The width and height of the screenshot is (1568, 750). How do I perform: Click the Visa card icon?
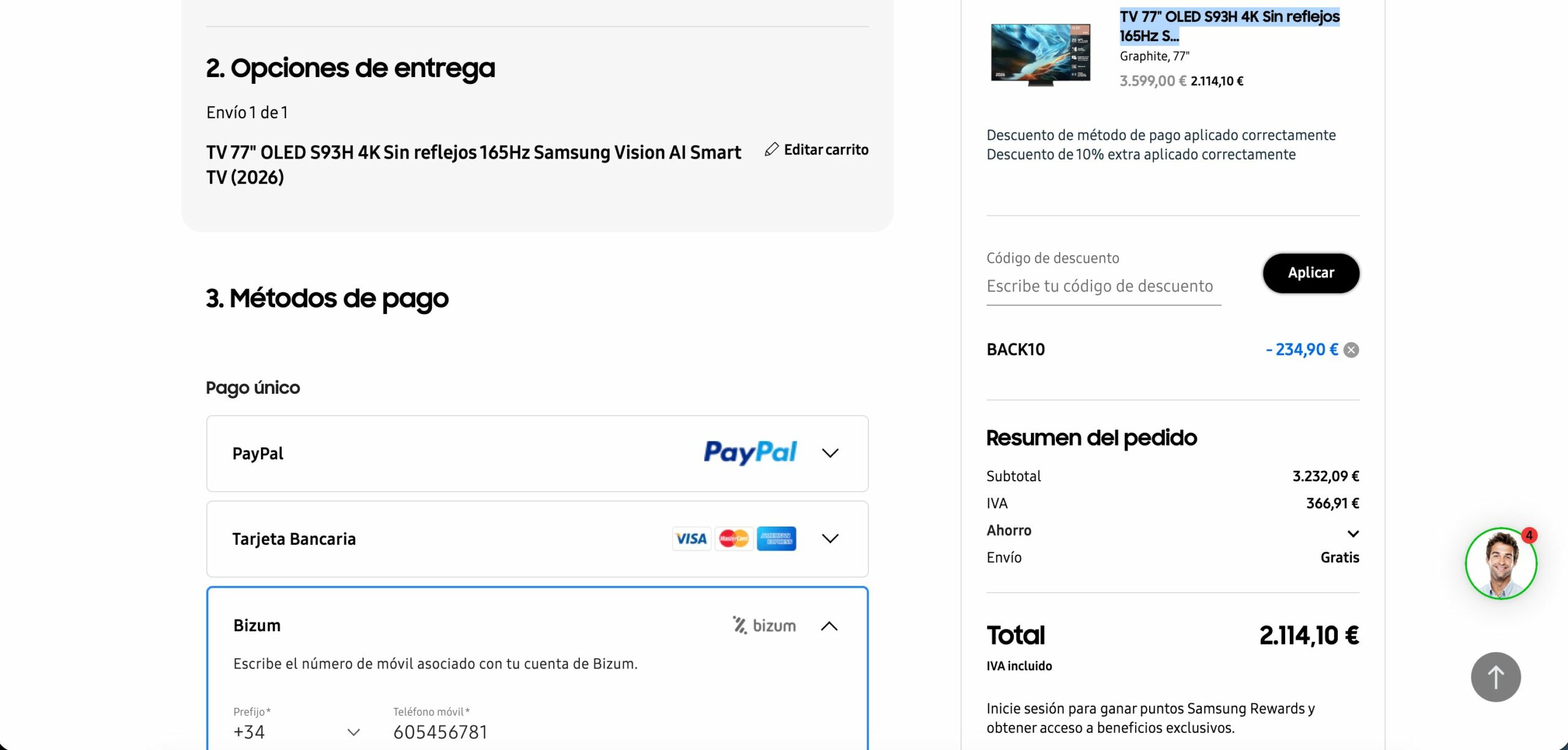pos(692,539)
